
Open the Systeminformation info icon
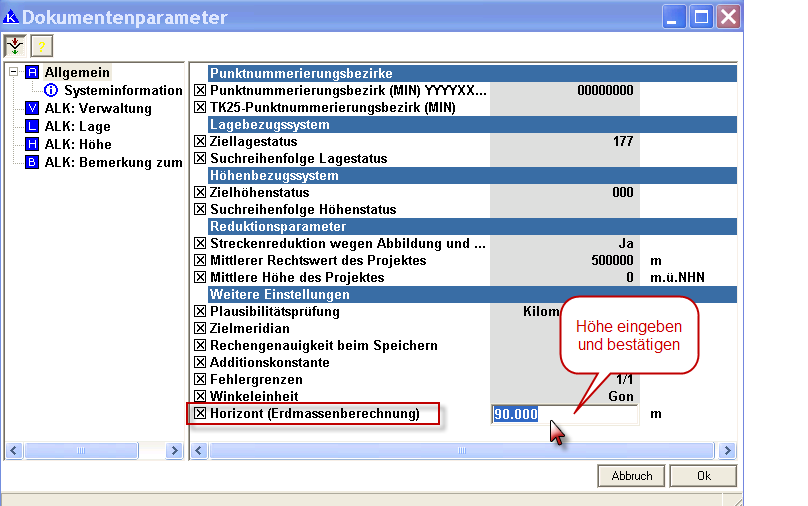click(52, 91)
